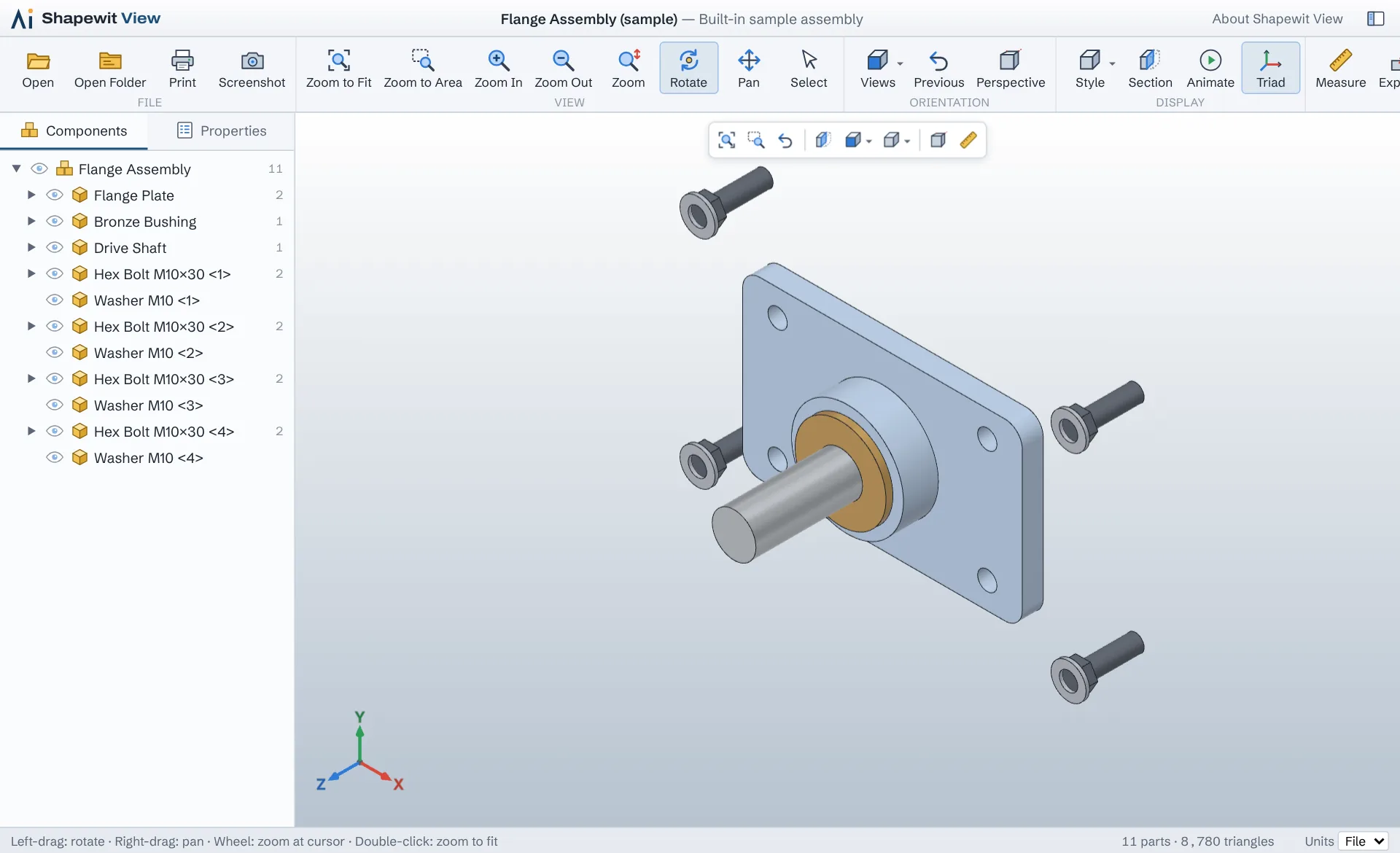Toggle the side panel layout icon

coord(1375,19)
